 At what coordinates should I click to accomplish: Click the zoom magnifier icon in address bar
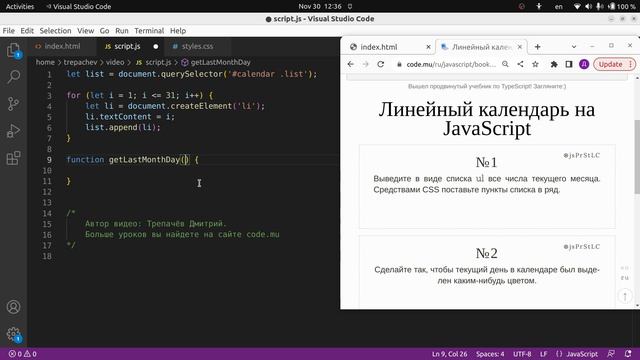505,64
